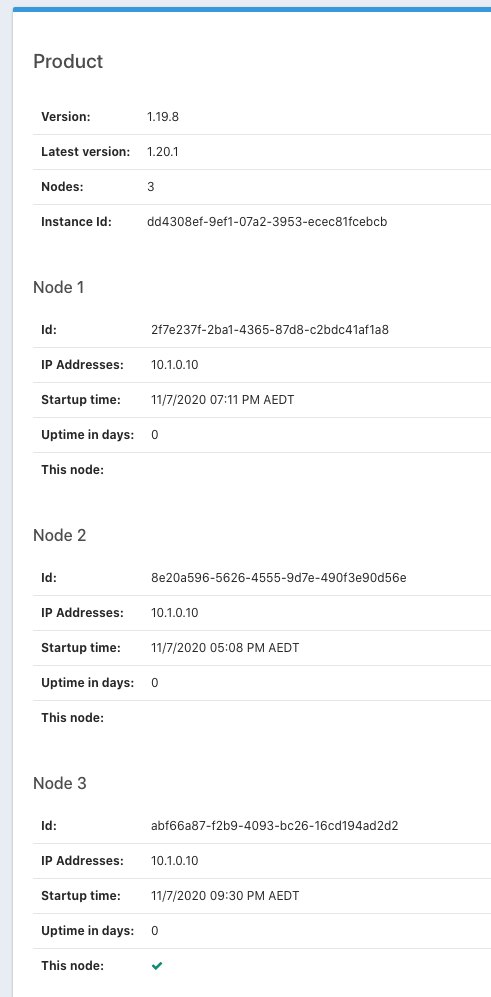Select Node 2 Id value
This screenshot has width=491, height=997.
pyautogui.click(x=279, y=578)
